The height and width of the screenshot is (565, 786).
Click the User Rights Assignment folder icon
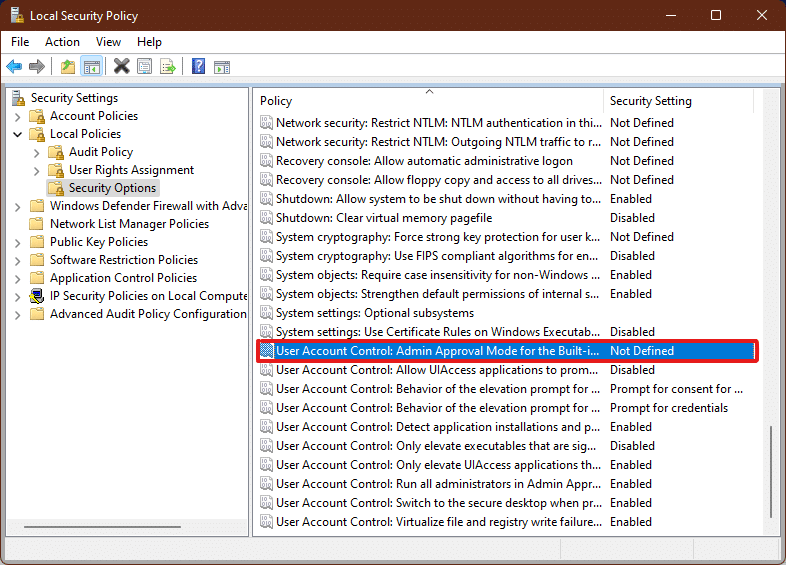pos(56,170)
